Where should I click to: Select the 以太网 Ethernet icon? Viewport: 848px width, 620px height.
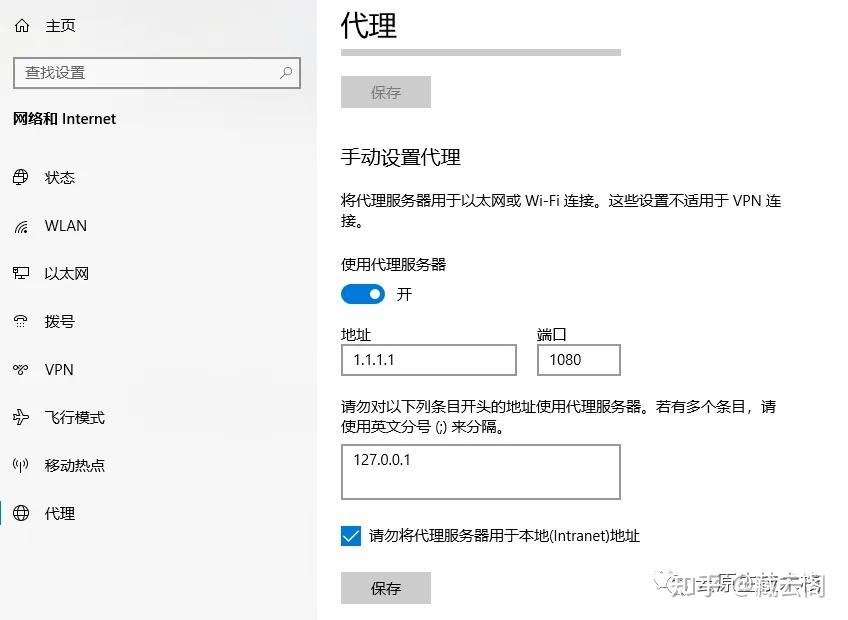(x=21, y=273)
